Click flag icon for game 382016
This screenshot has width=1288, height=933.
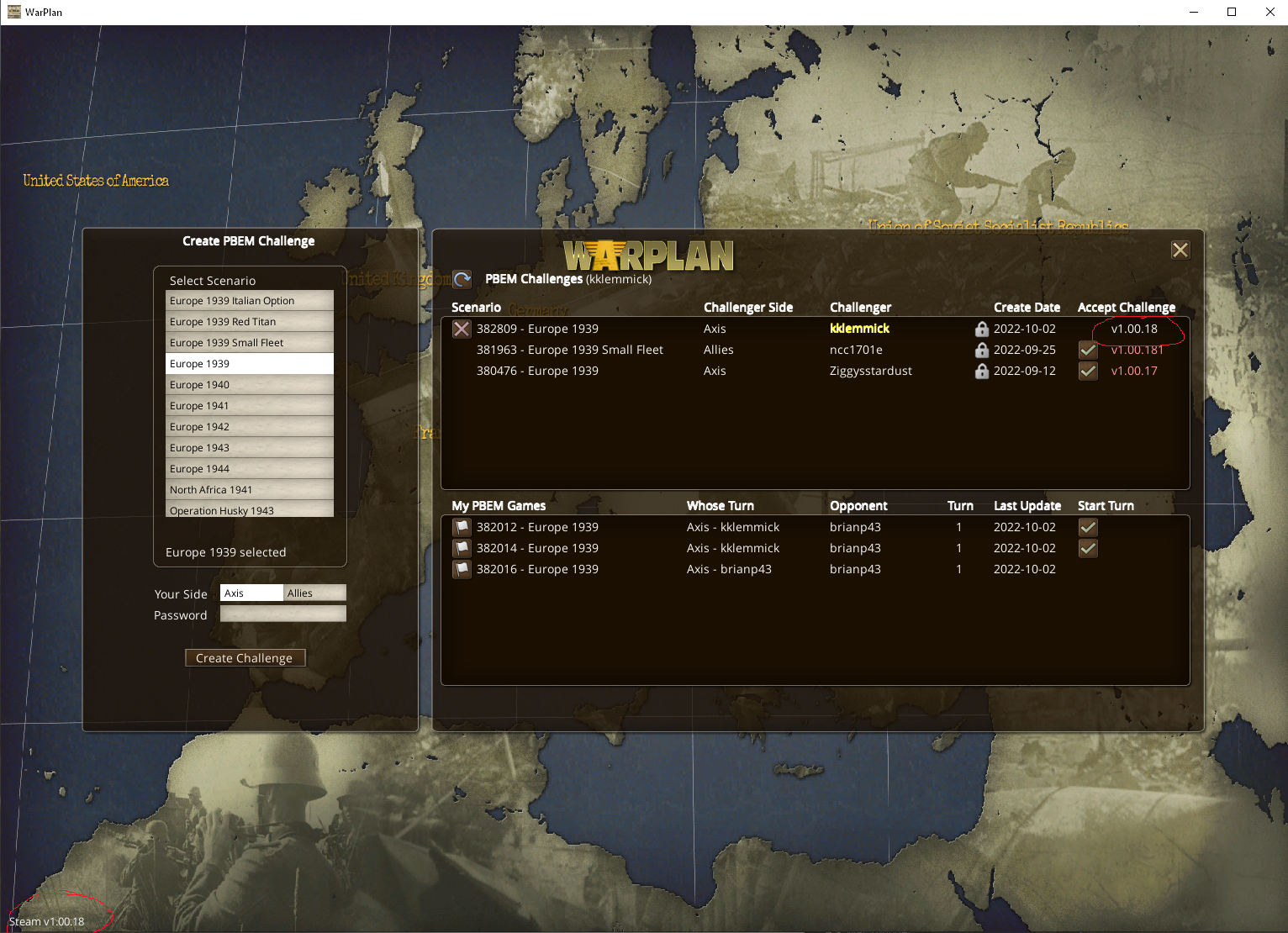click(462, 569)
